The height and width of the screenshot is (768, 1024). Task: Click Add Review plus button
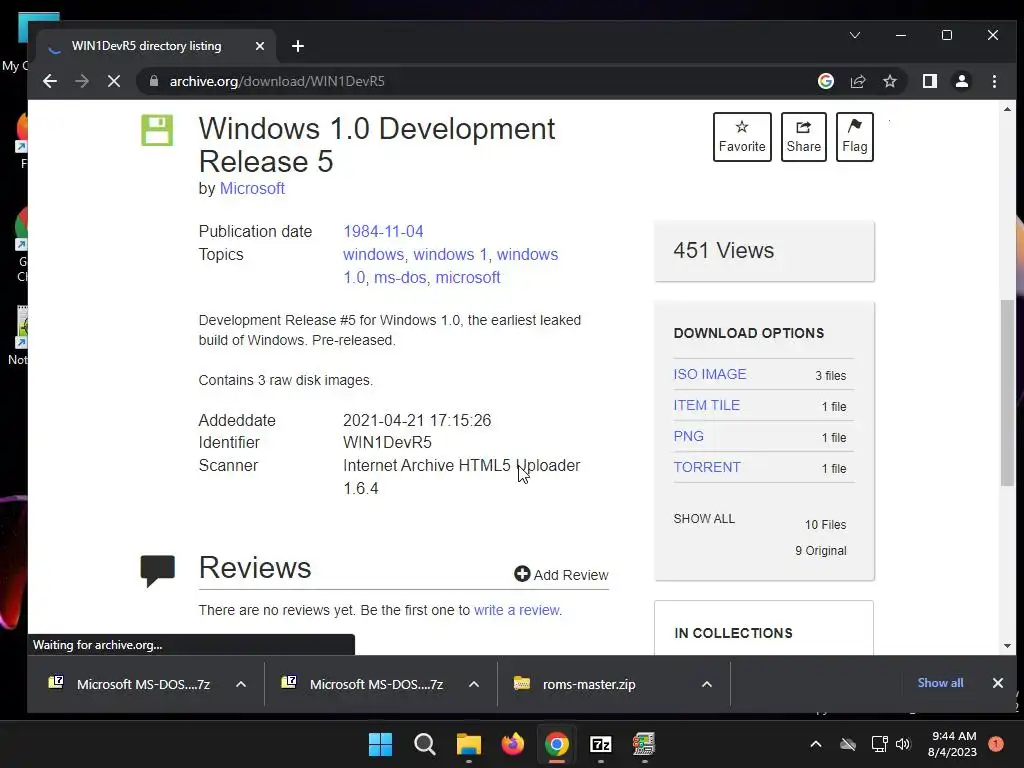561,574
